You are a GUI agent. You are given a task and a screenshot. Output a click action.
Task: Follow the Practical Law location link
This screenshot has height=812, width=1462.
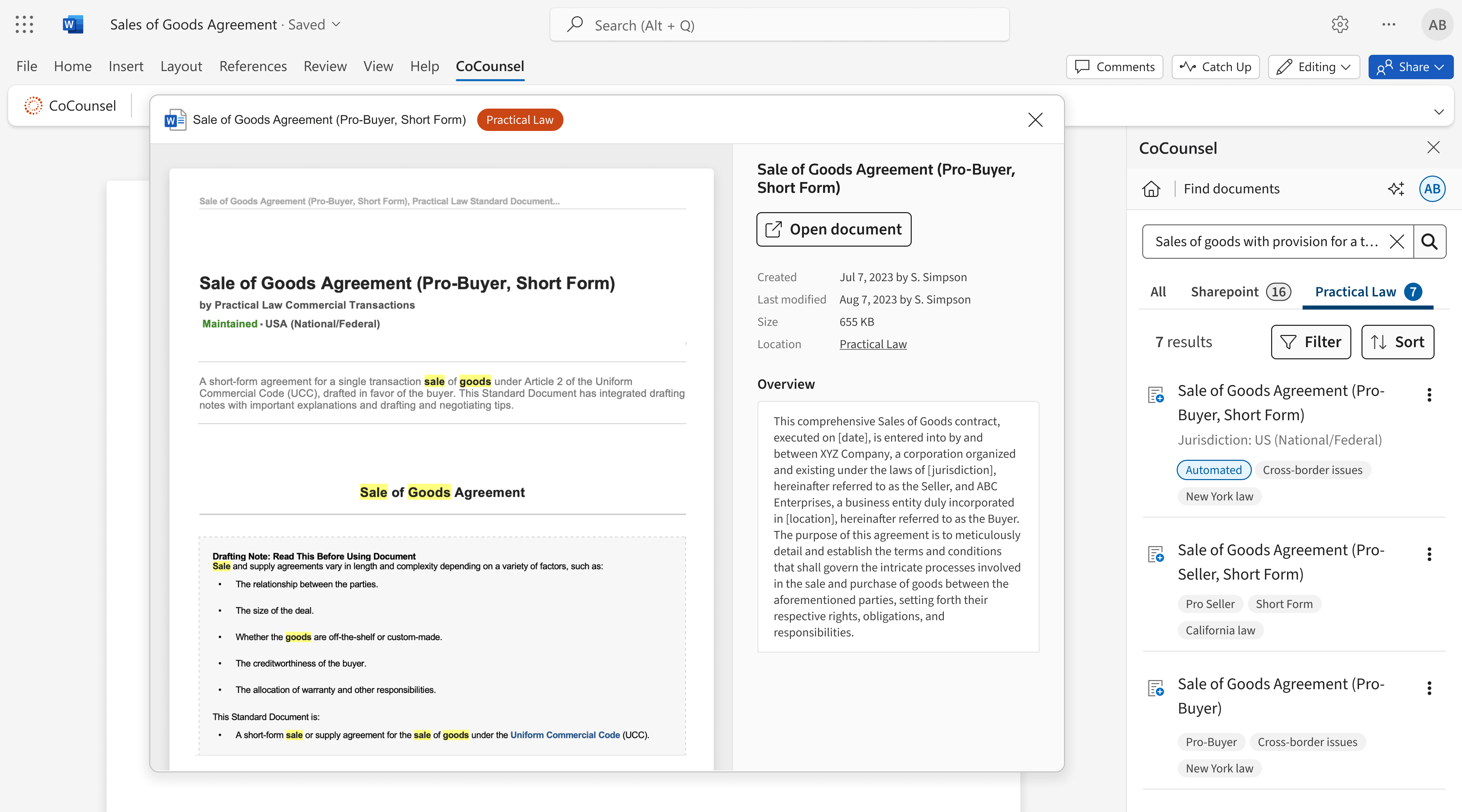[873, 344]
